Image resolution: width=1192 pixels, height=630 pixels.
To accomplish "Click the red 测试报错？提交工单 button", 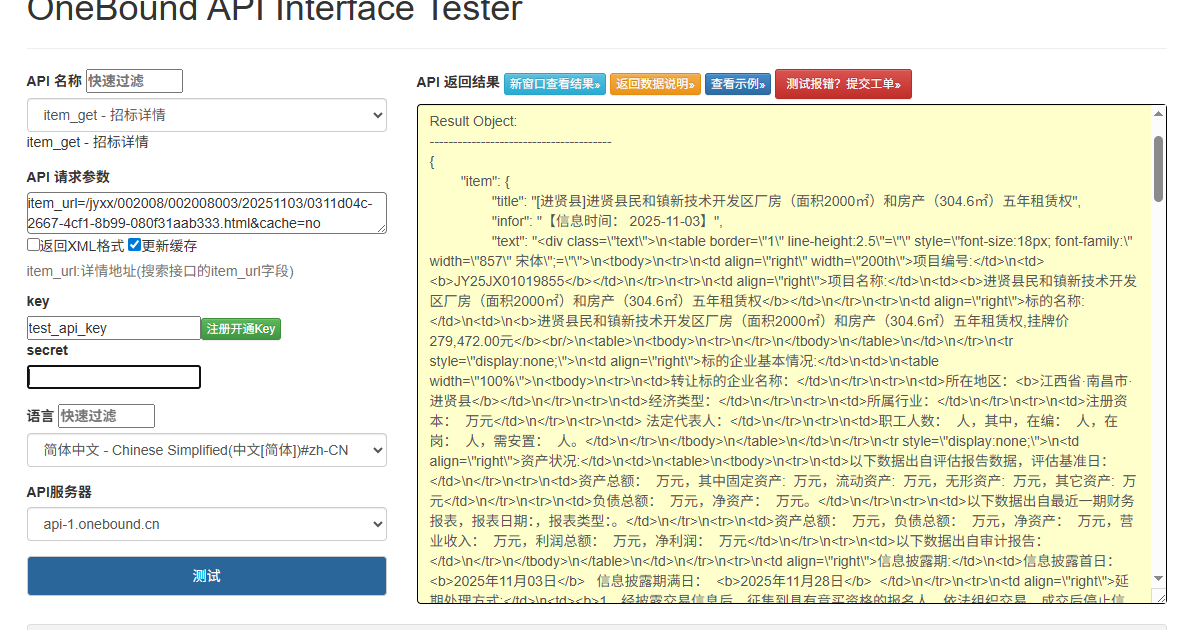I will pyautogui.click(x=843, y=84).
